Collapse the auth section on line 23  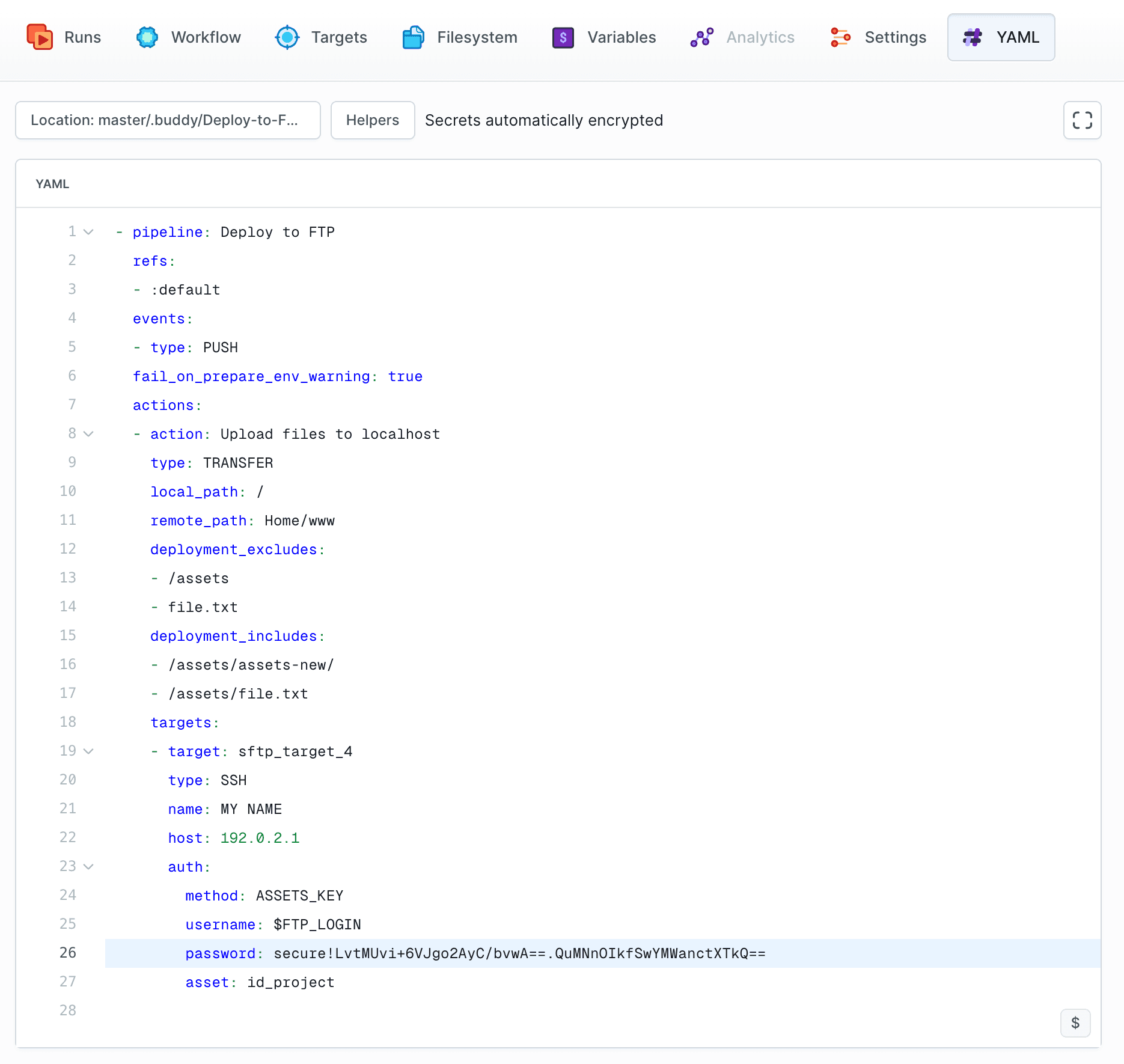click(88, 866)
